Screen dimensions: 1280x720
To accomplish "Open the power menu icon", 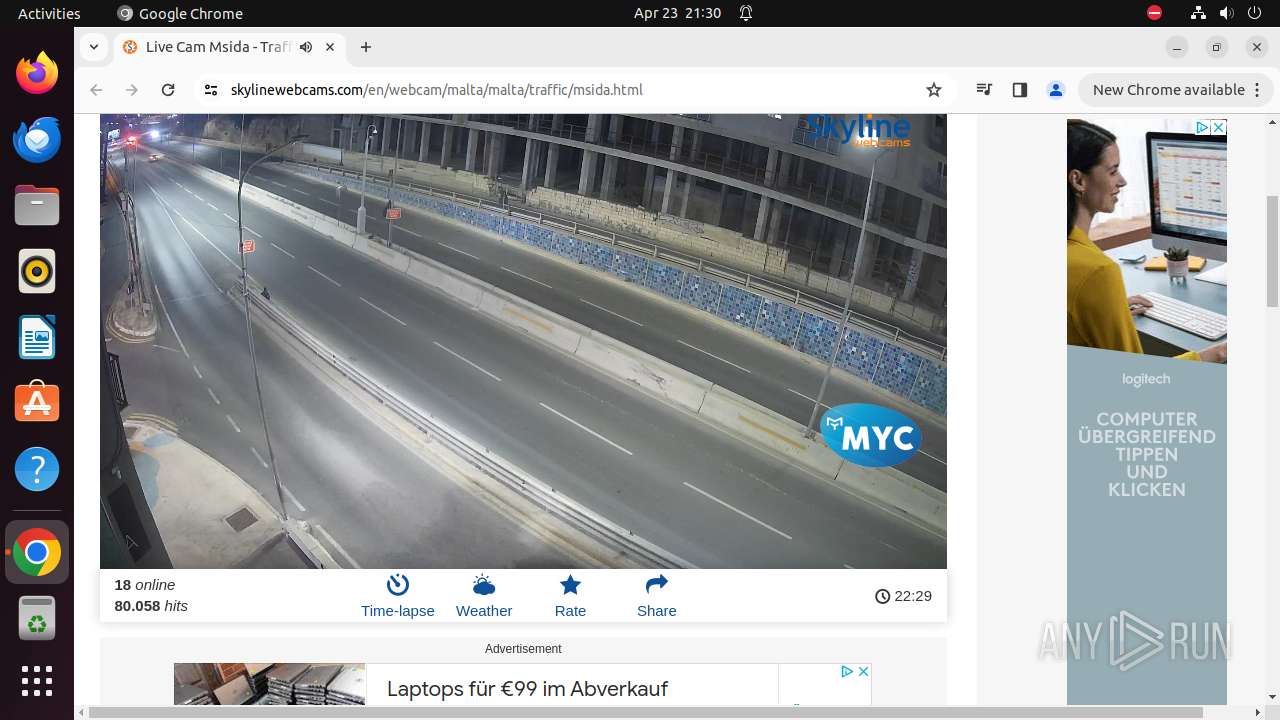I will coord(1254,13).
